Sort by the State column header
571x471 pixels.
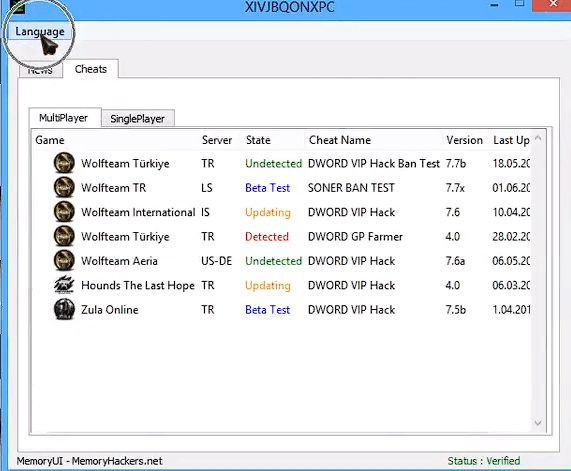coord(258,140)
